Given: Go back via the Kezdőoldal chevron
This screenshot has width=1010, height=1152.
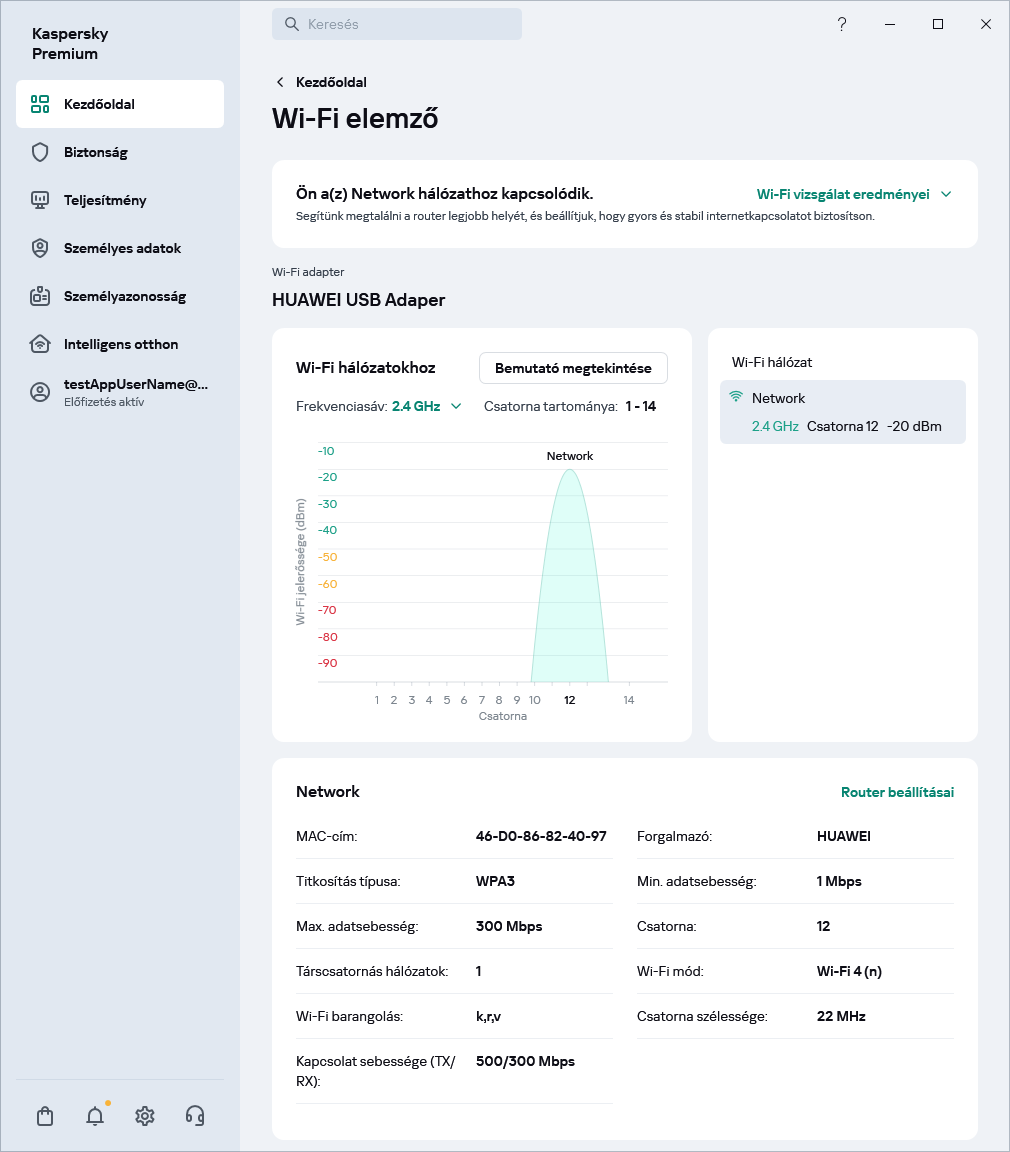Looking at the screenshot, I should 280,82.
